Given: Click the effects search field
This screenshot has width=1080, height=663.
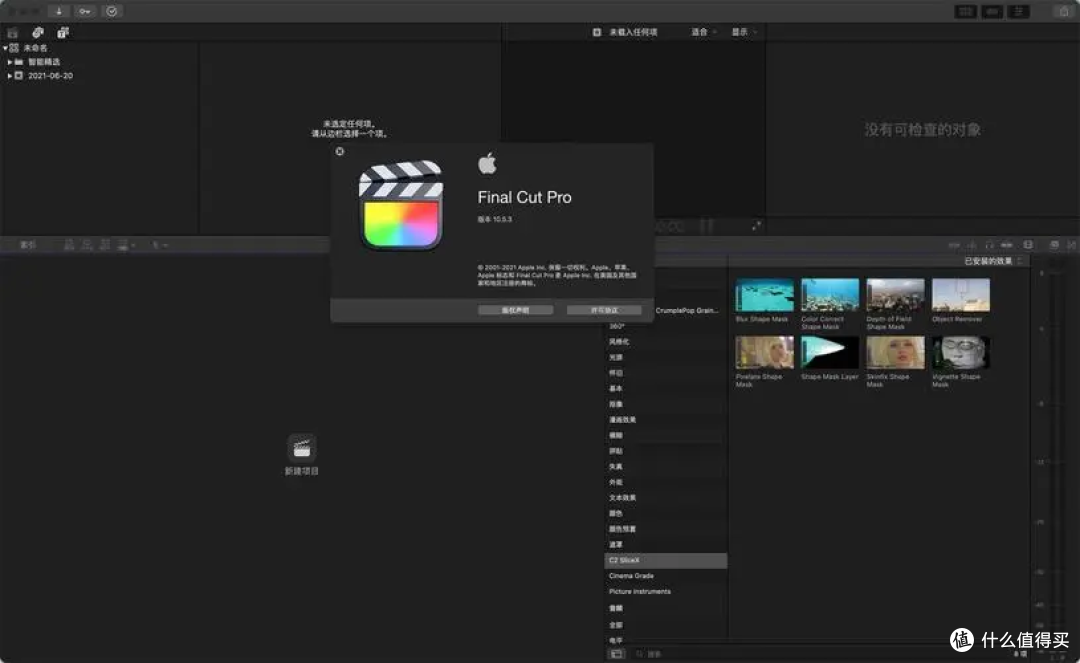Looking at the screenshot, I should click(x=820, y=654).
